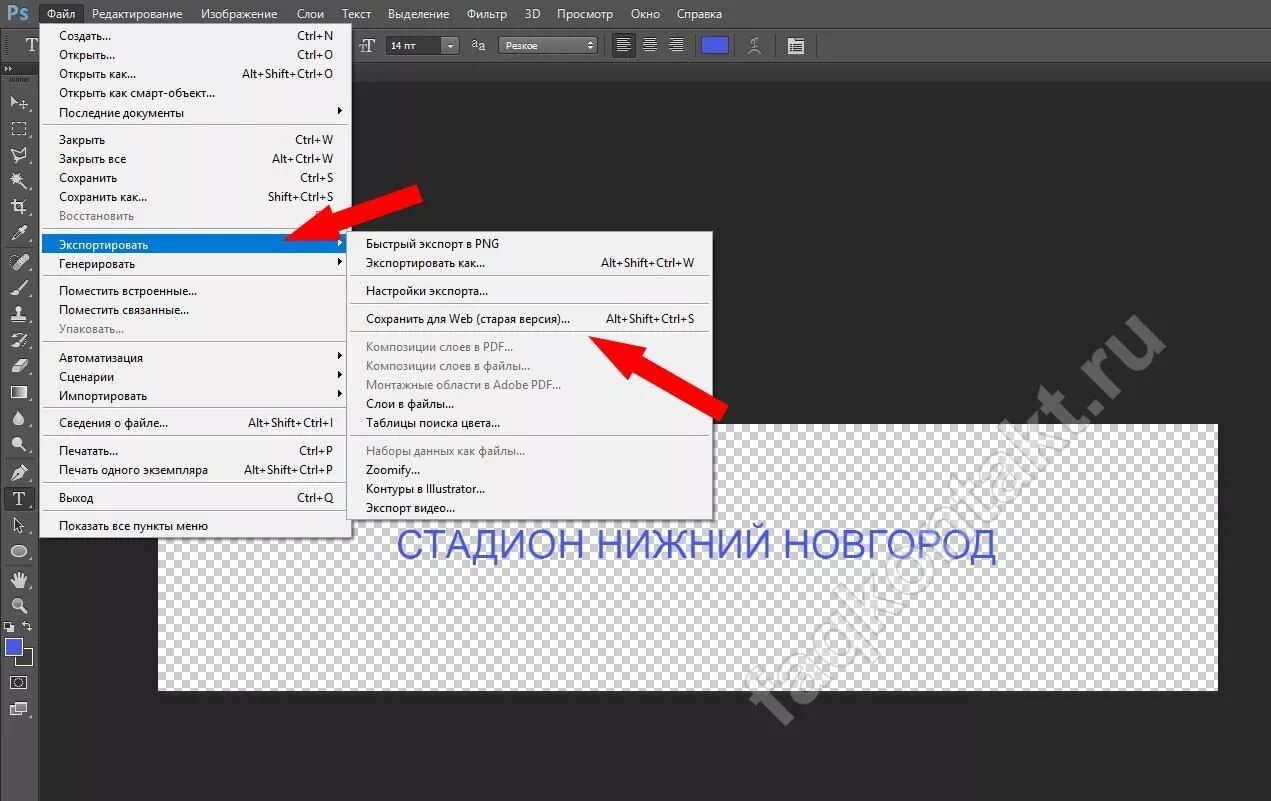Click the warp text icon
1271x801 pixels.
[x=755, y=45]
